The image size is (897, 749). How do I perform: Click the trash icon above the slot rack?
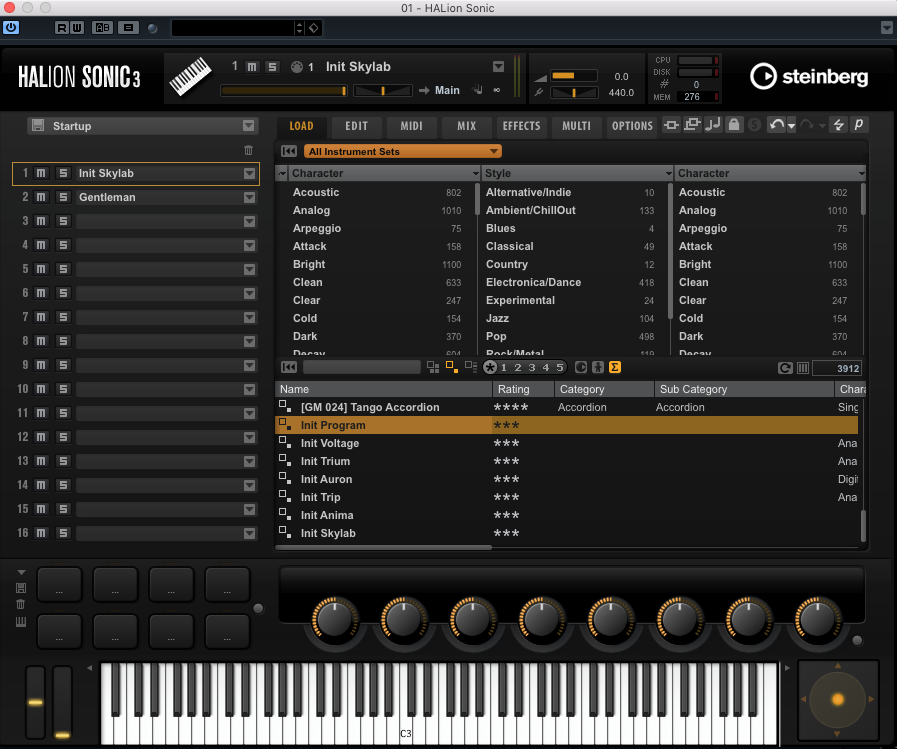tap(248, 150)
